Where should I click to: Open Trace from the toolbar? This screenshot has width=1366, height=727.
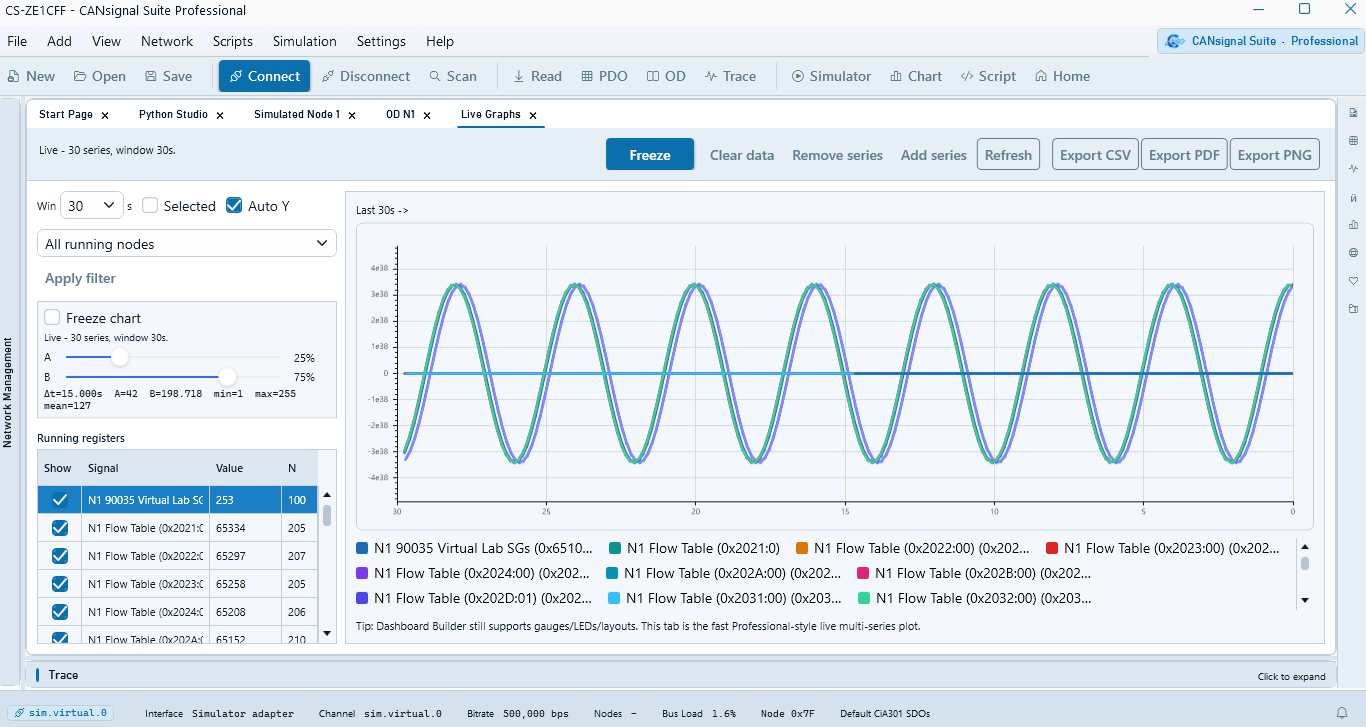[730, 76]
